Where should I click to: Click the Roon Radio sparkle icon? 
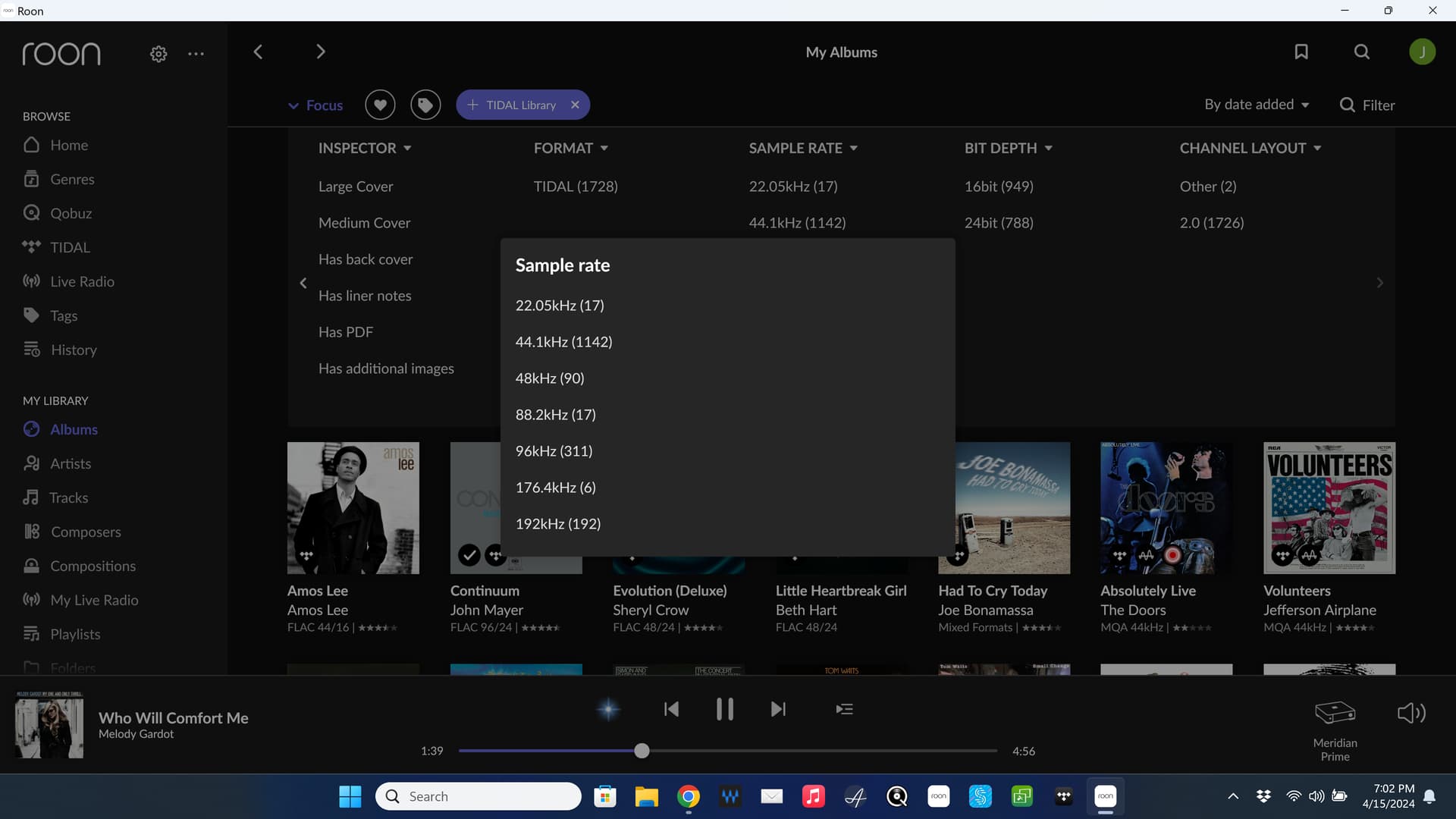pyautogui.click(x=608, y=709)
